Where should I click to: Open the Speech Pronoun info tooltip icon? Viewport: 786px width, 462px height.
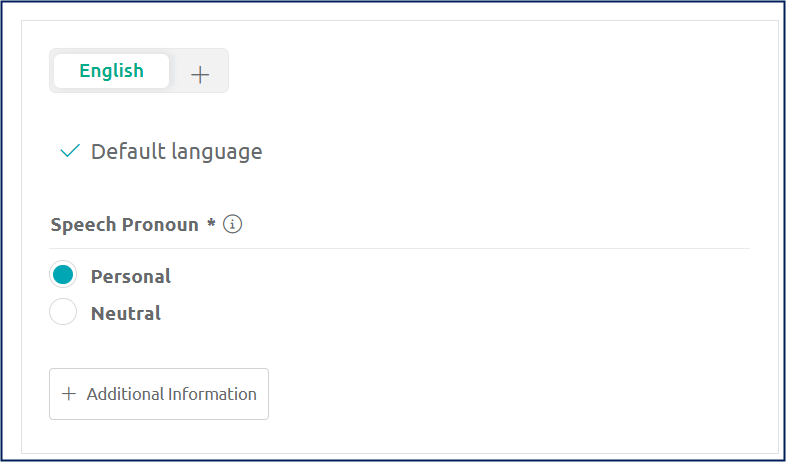pyautogui.click(x=232, y=224)
